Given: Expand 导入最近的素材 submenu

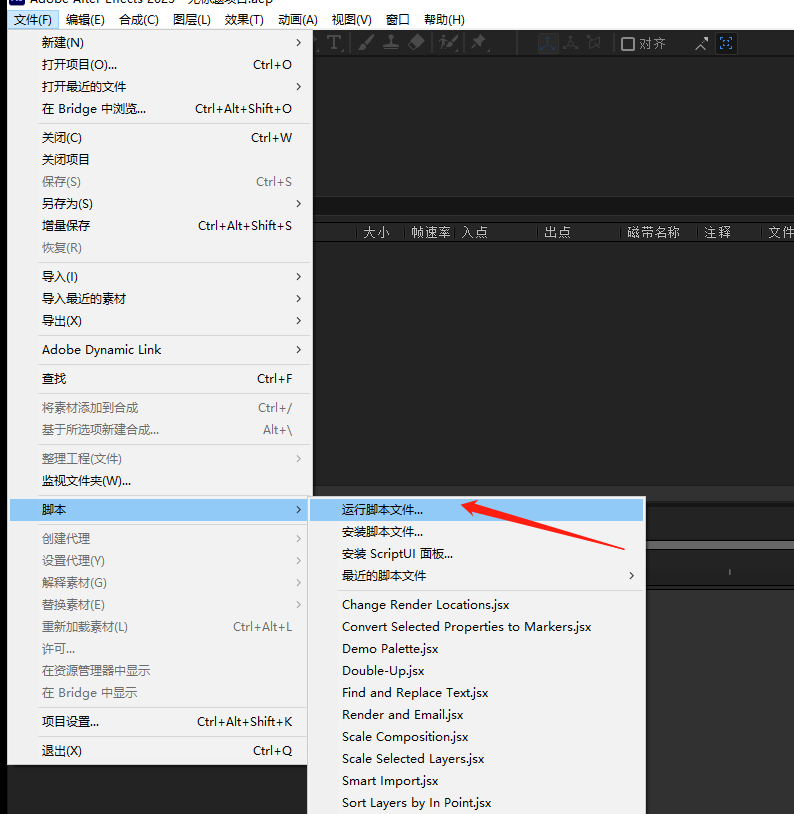Looking at the screenshot, I should pyautogui.click(x=160, y=299).
